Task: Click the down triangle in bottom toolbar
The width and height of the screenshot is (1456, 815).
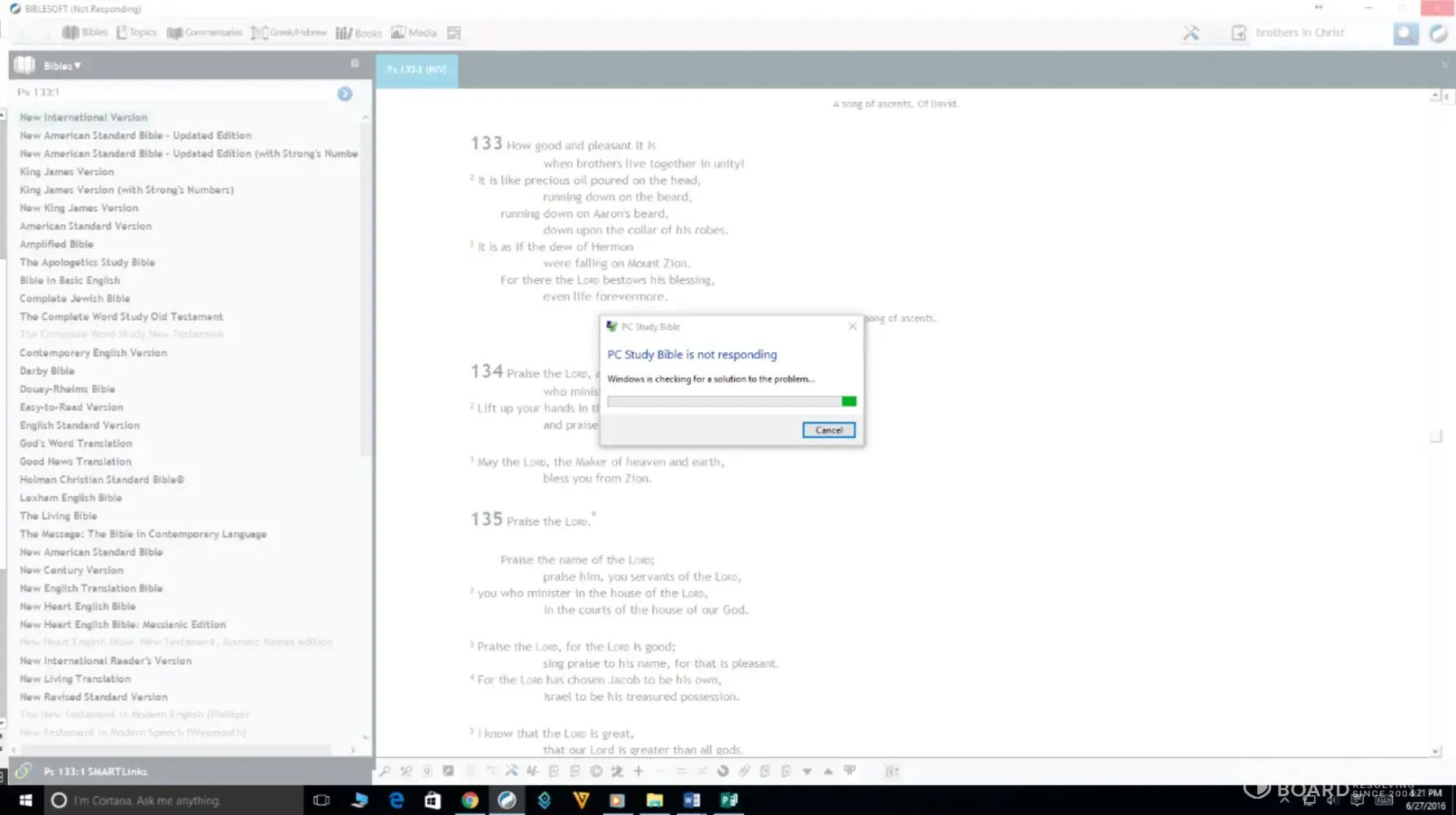Action: pos(807,771)
